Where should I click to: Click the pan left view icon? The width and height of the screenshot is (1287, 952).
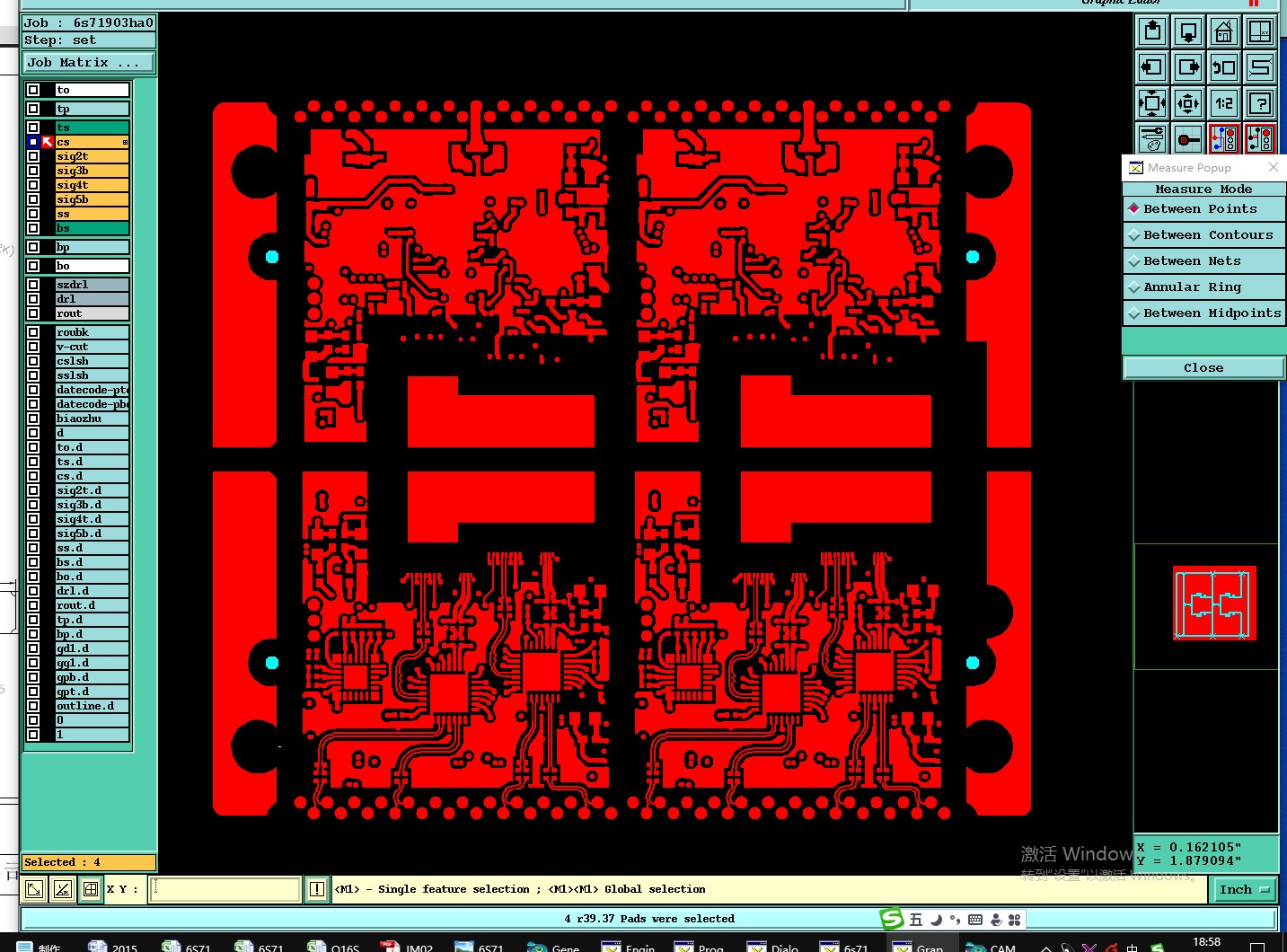point(1152,67)
